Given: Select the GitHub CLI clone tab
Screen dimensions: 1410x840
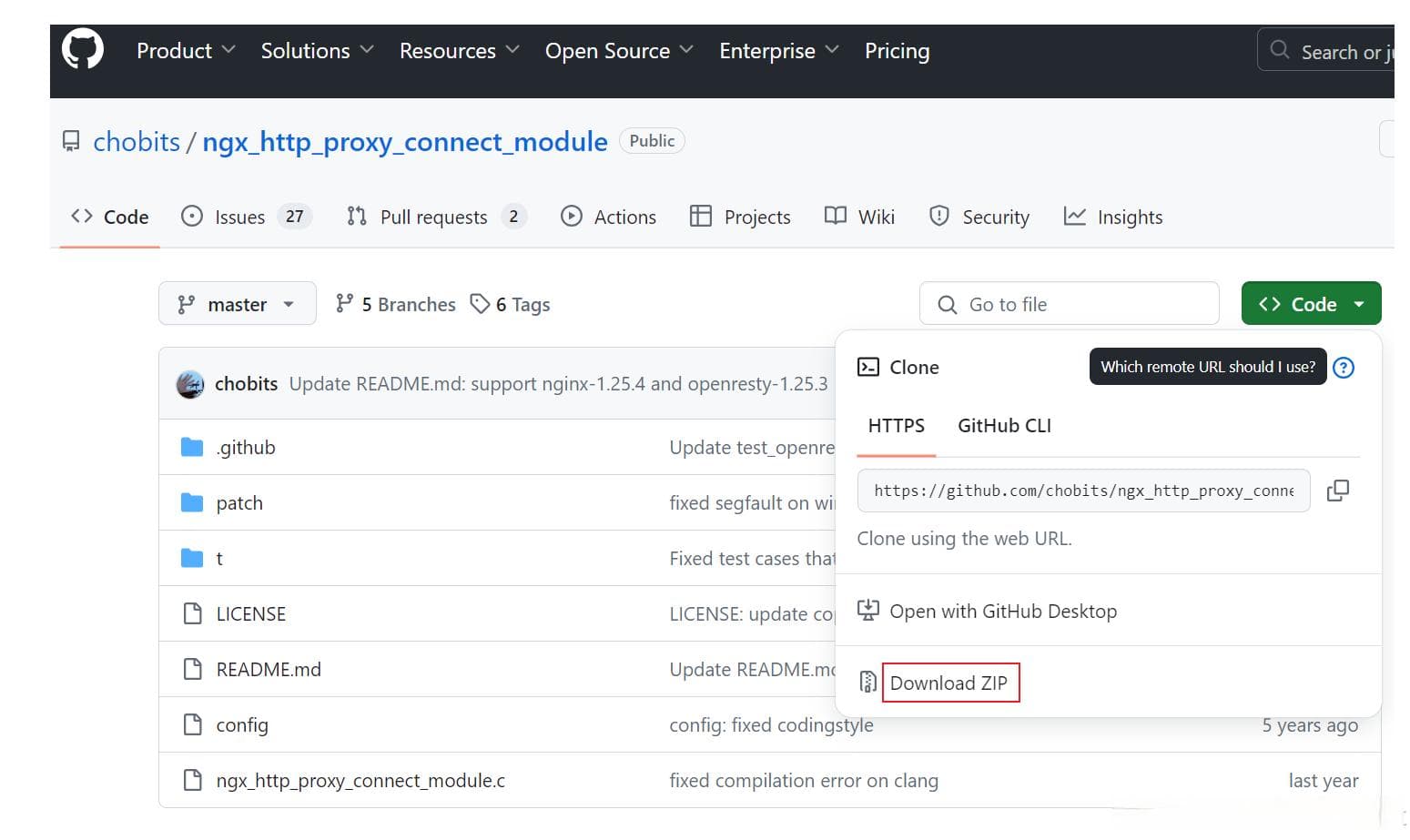Looking at the screenshot, I should pyautogui.click(x=1004, y=426).
